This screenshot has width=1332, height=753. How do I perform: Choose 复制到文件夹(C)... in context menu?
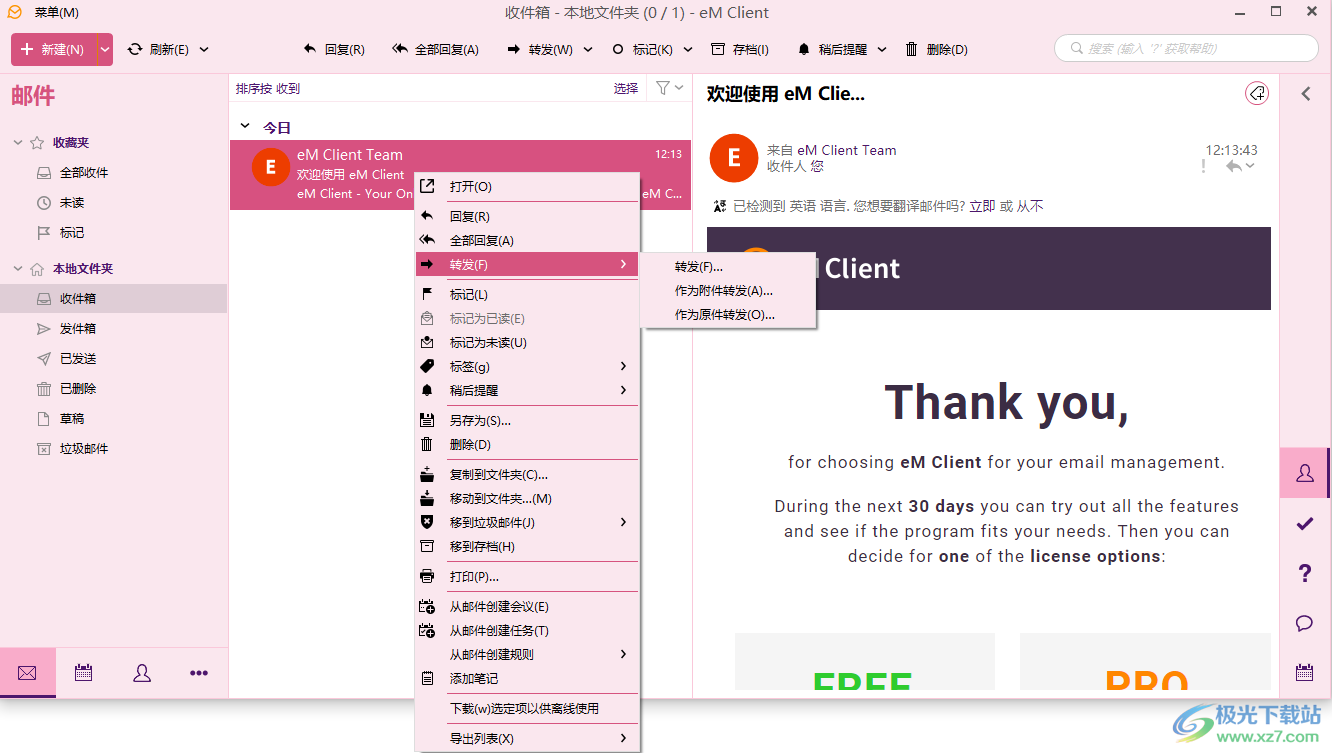(x=527, y=475)
